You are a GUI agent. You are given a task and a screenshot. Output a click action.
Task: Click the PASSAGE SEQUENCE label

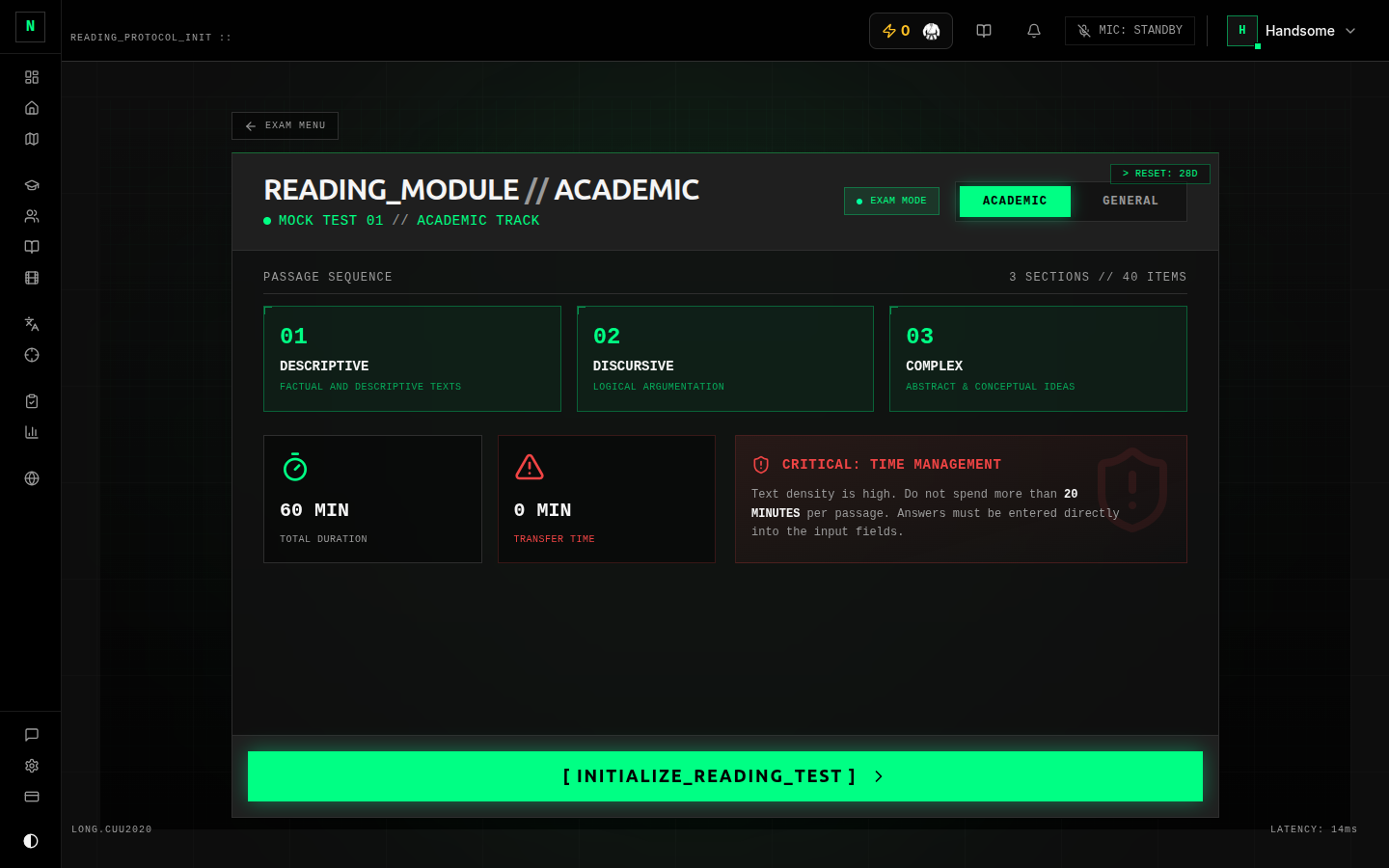click(328, 277)
